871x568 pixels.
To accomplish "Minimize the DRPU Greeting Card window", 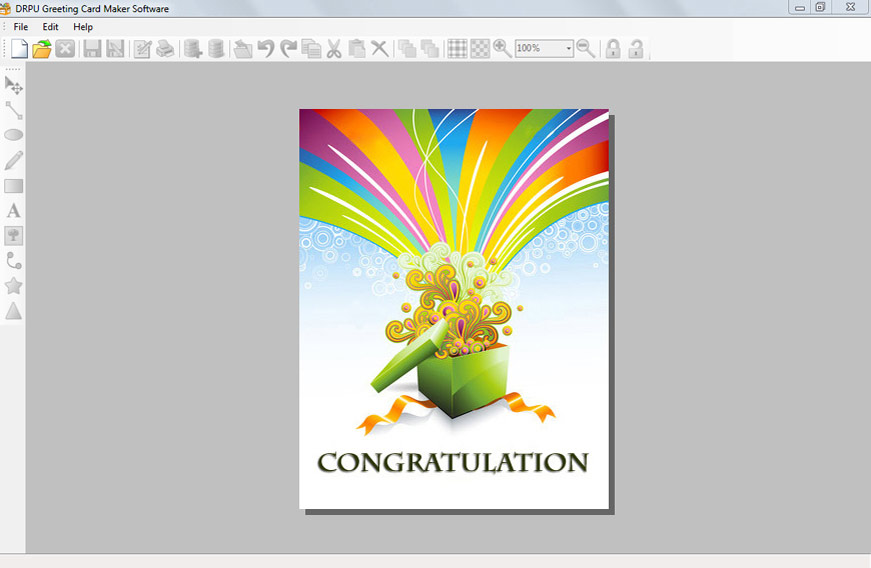I will pyautogui.click(x=800, y=7).
